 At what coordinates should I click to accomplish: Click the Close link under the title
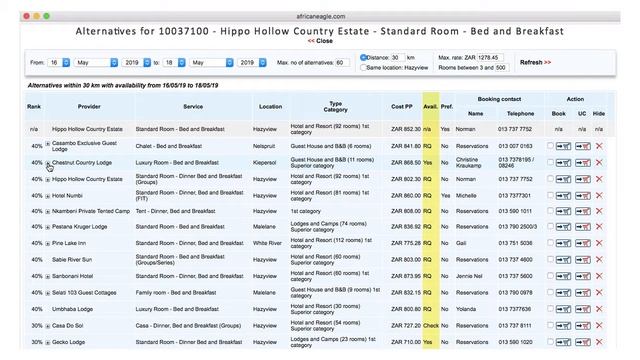[x=320, y=41]
